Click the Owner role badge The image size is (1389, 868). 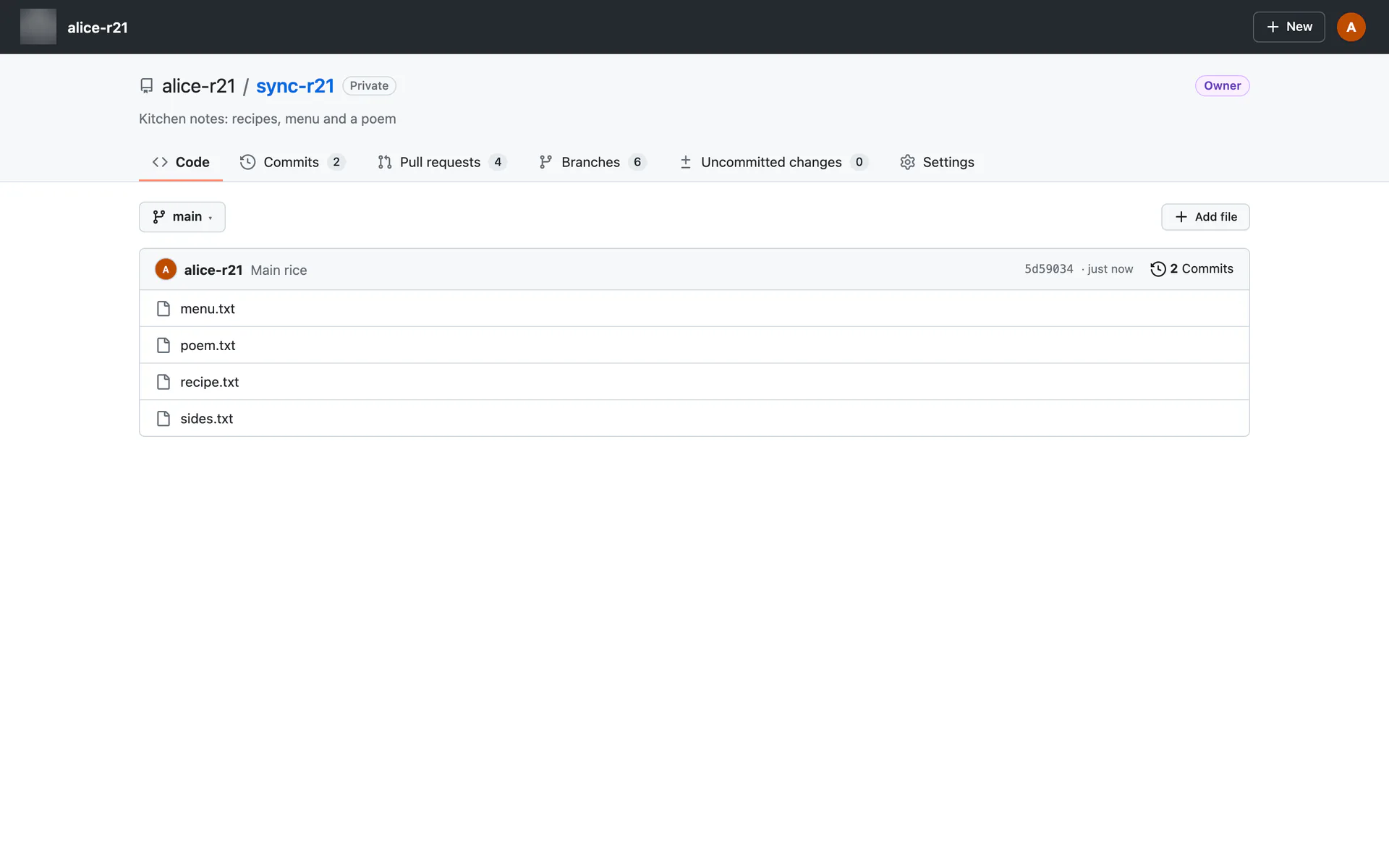click(x=1222, y=85)
